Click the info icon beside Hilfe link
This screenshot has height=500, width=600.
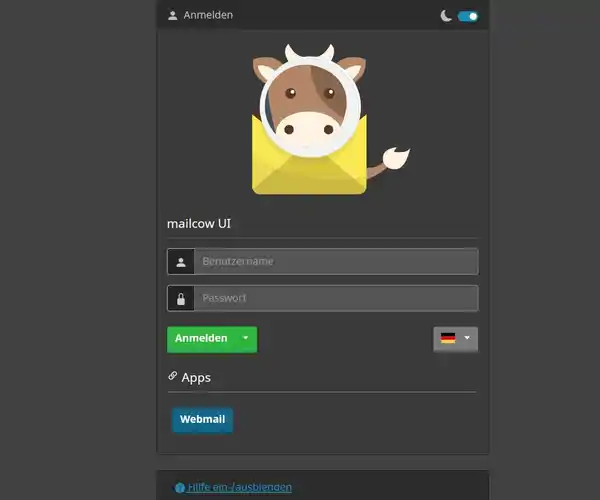179,488
